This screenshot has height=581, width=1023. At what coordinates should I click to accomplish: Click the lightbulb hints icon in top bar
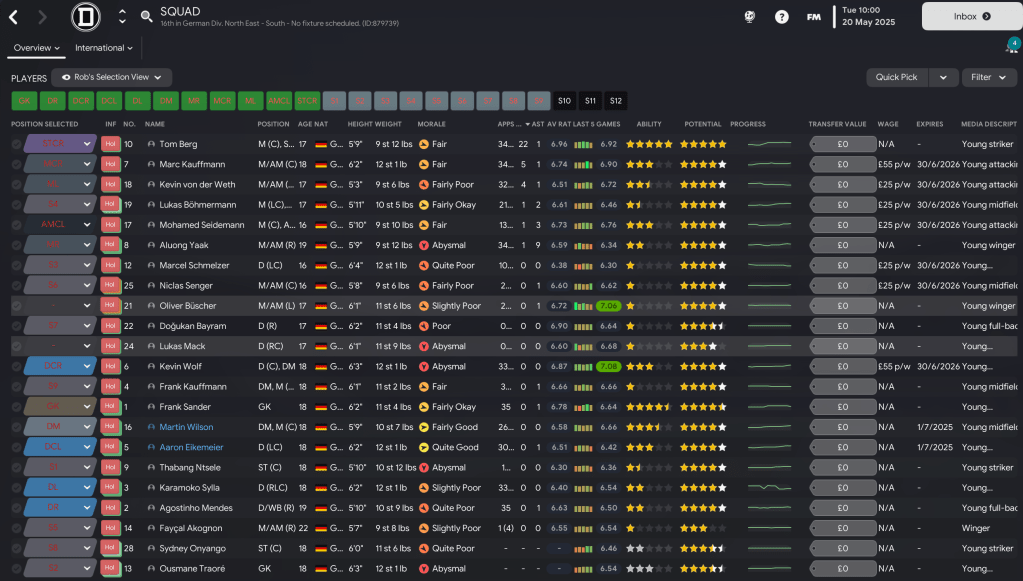[749, 17]
